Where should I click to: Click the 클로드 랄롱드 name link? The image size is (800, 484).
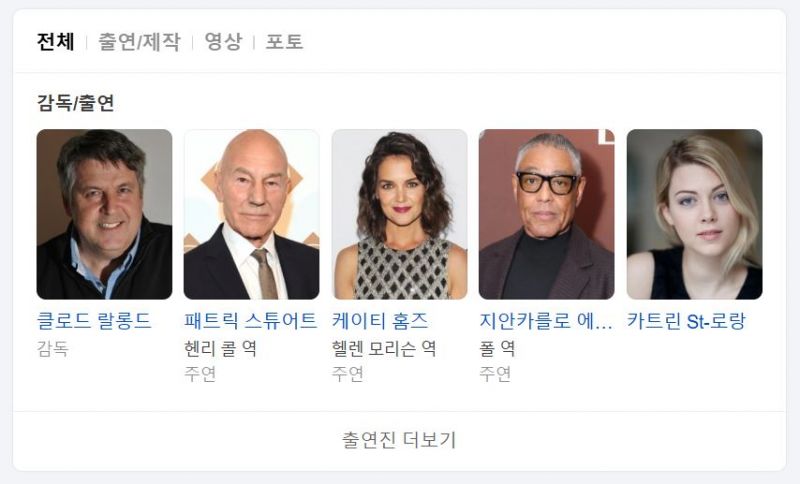[94, 321]
